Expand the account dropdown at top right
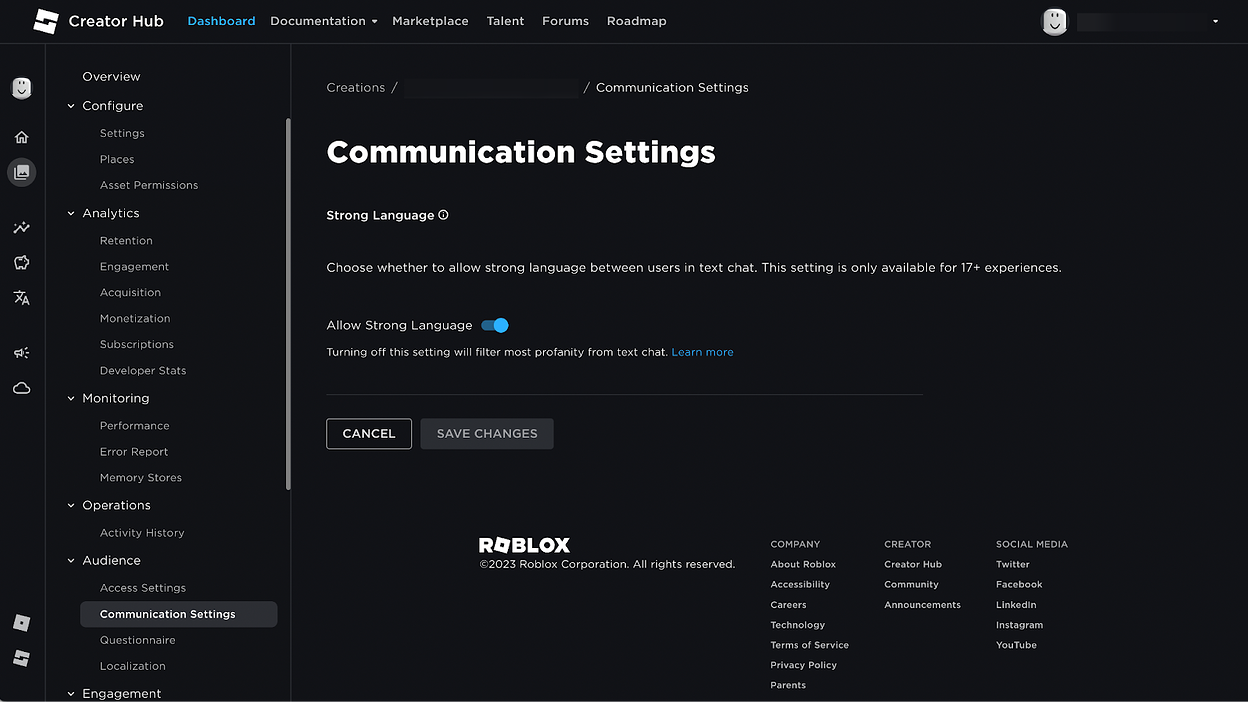The height and width of the screenshot is (702, 1248). (1214, 21)
